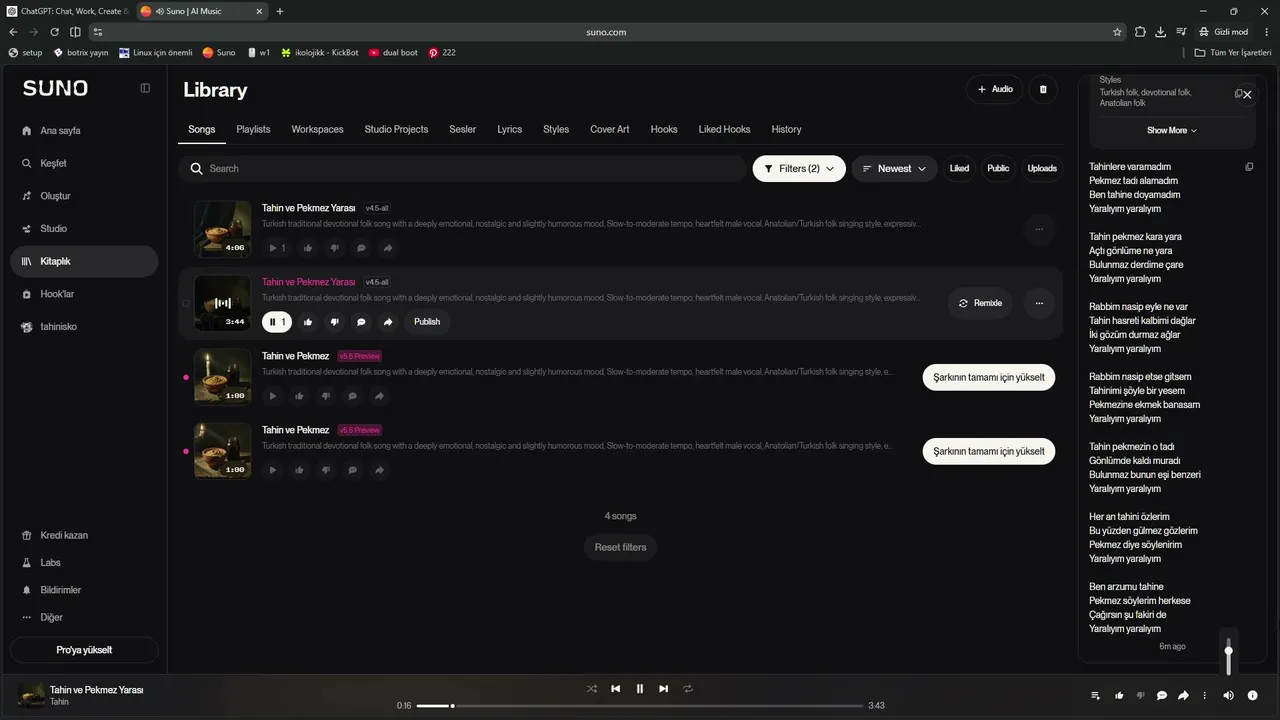Bookmark this page in Chrome address bar

tap(1117, 32)
